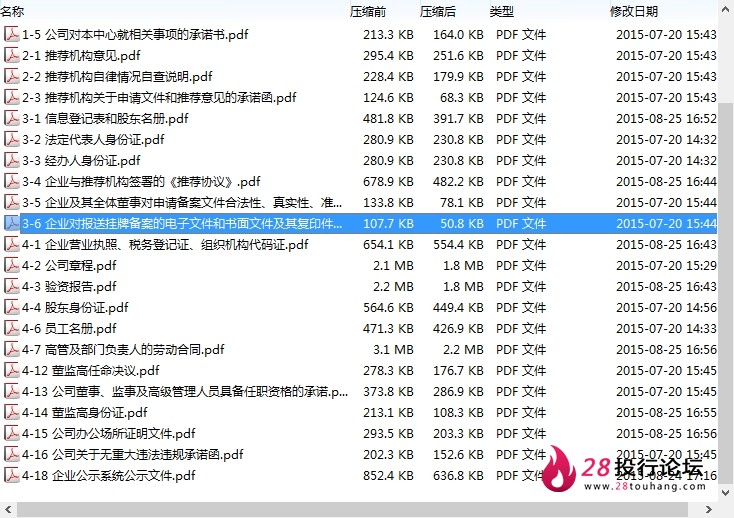Image resolution: width=734 pixels, height=518 pixels.
Task: Select file name 4-7 高管及部门负责人的劳动合同.pdf
Action: 123,349
